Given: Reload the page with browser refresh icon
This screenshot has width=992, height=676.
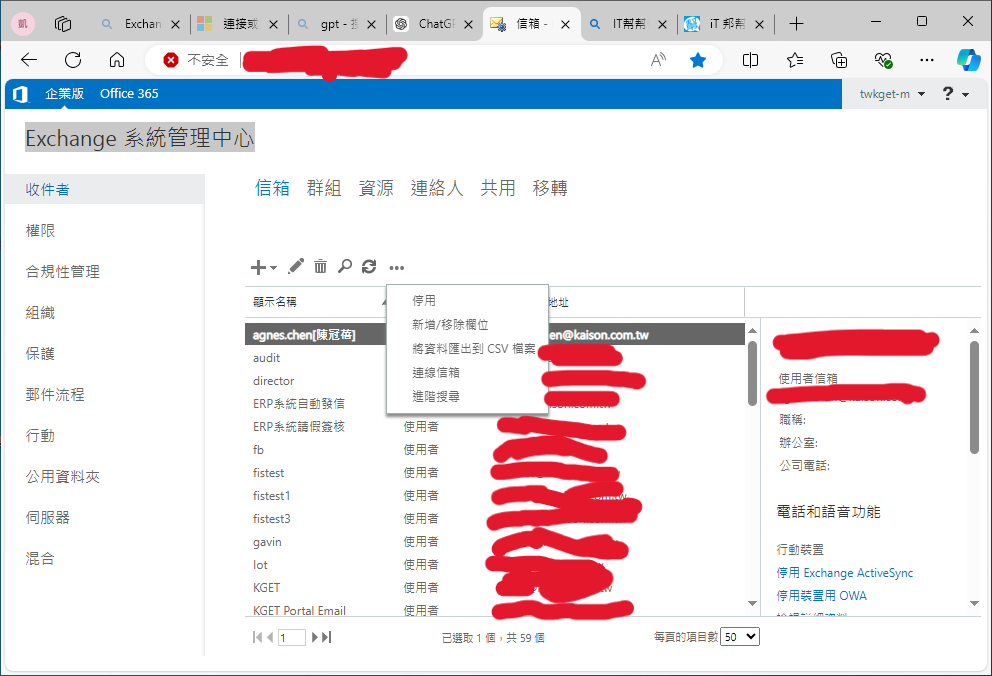Looking at the screenshot, I should [x=73, y=60].
